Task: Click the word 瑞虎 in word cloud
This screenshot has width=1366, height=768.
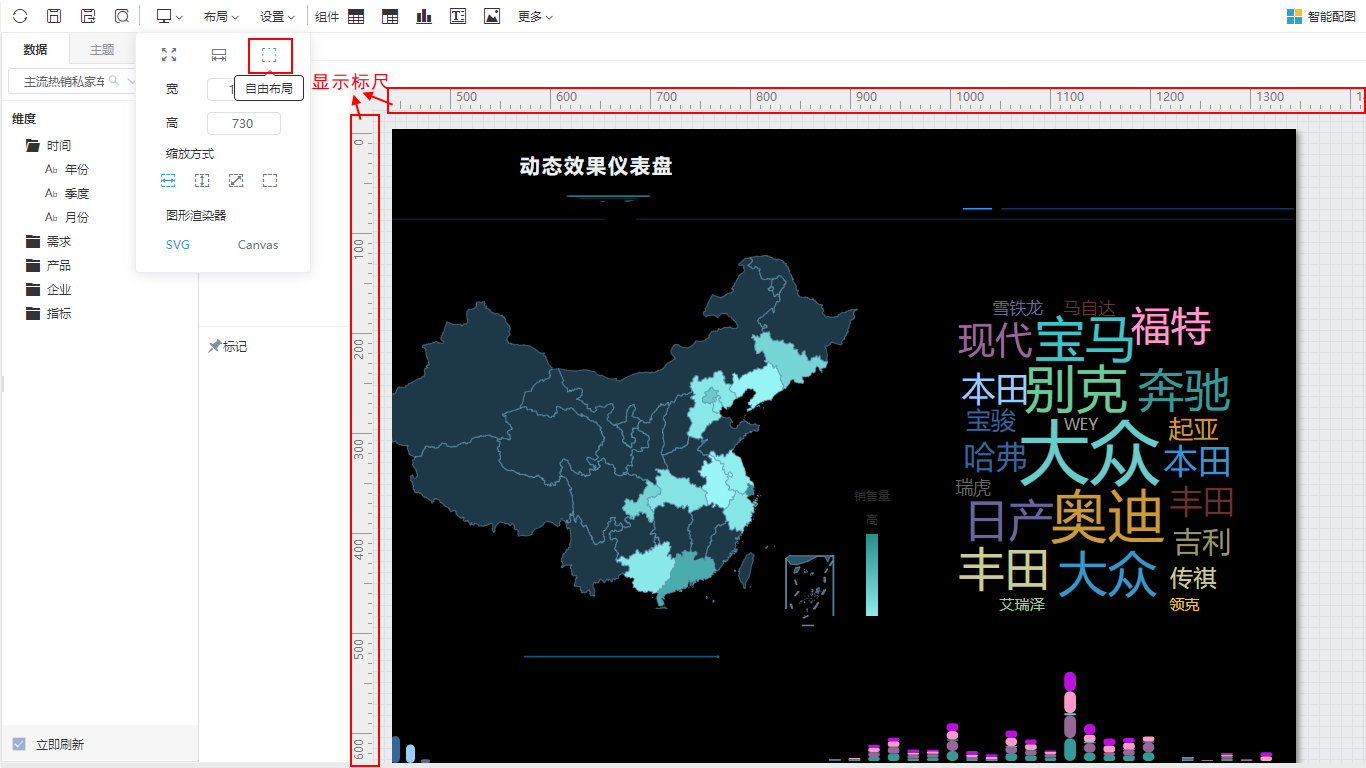Action: point(973,487)
